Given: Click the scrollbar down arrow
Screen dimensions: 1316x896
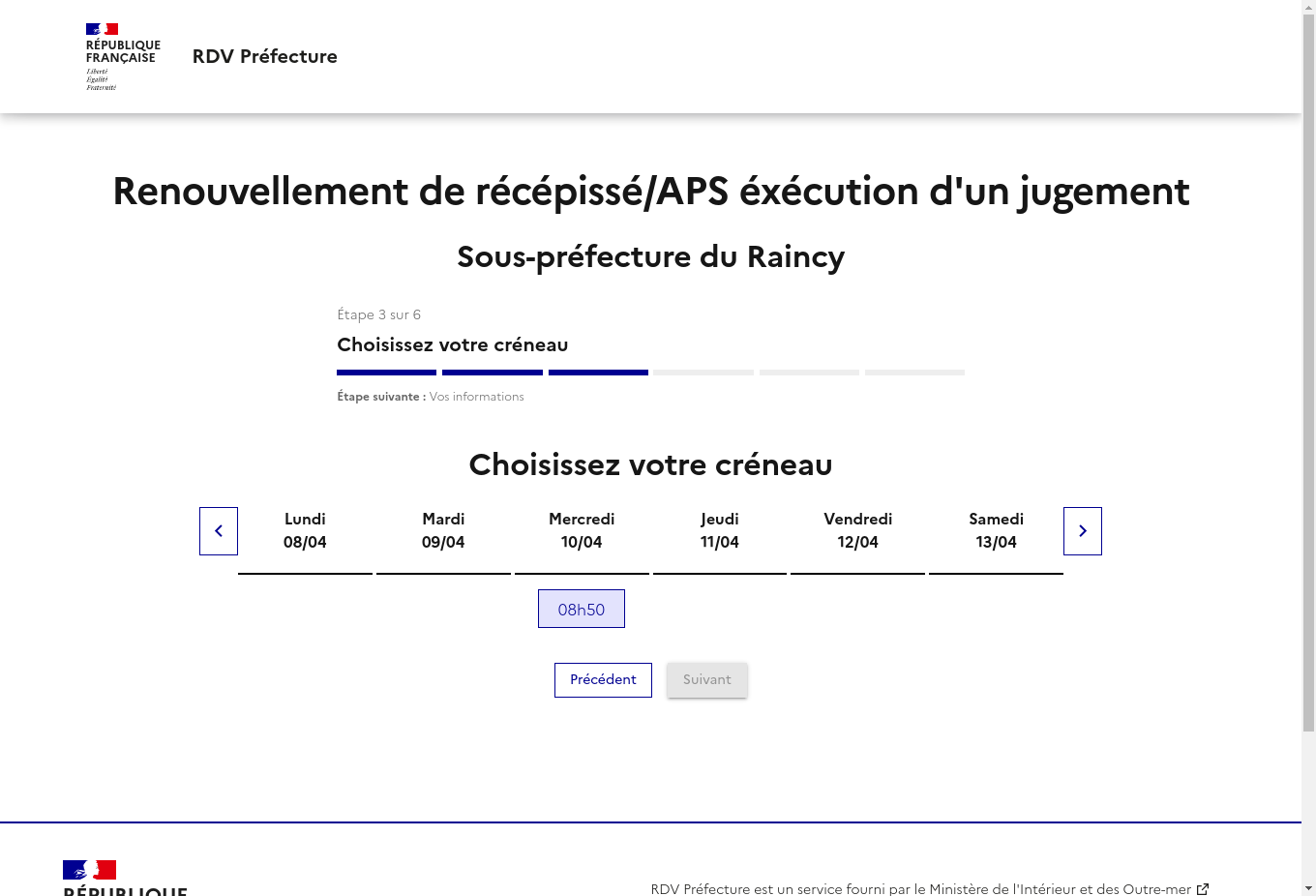Looking at the screenshot, I should pos(1308,888).
